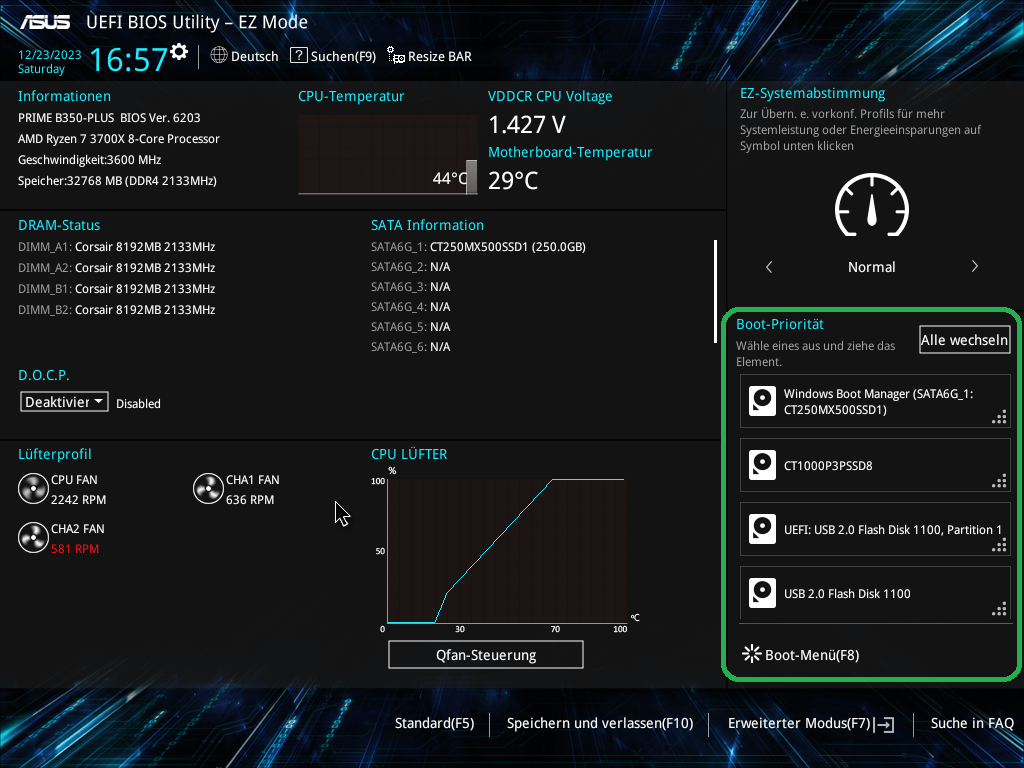Image resolution: width=1024 pixels, height=768 pixels.
Task: Click SATA6G_2: N/A row
Action: [x=411, y=267]
